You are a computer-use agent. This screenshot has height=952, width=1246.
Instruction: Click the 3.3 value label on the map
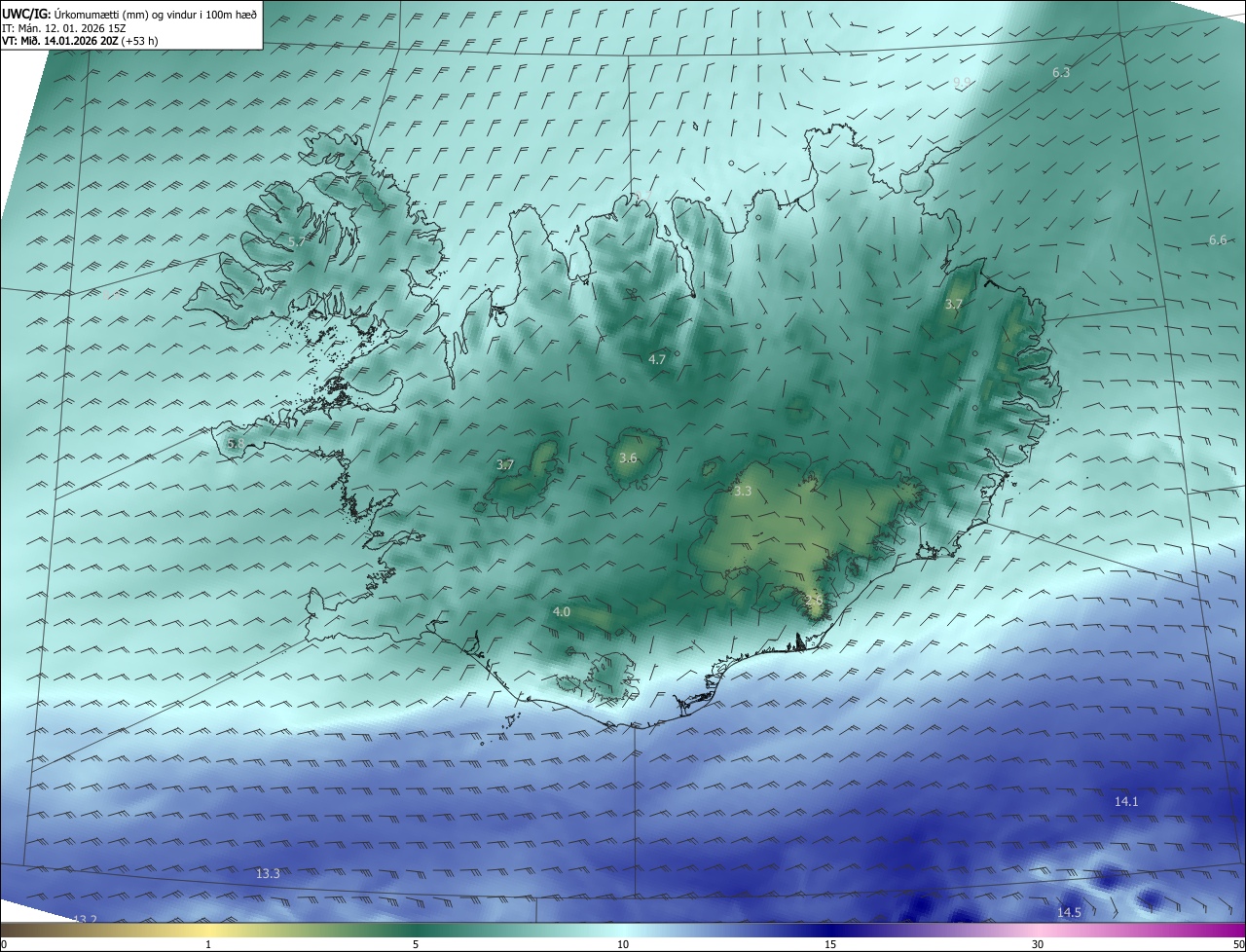[743, 492]
